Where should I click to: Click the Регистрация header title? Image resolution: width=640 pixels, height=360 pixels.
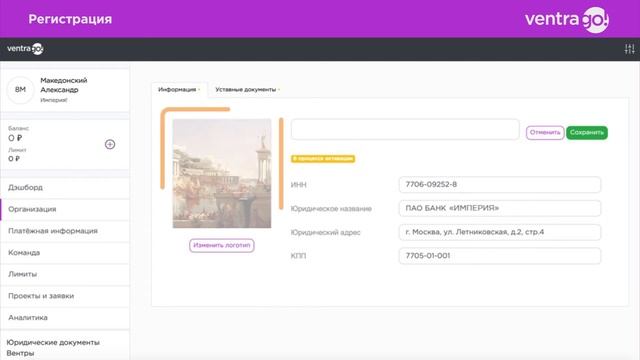pos(70,19)
